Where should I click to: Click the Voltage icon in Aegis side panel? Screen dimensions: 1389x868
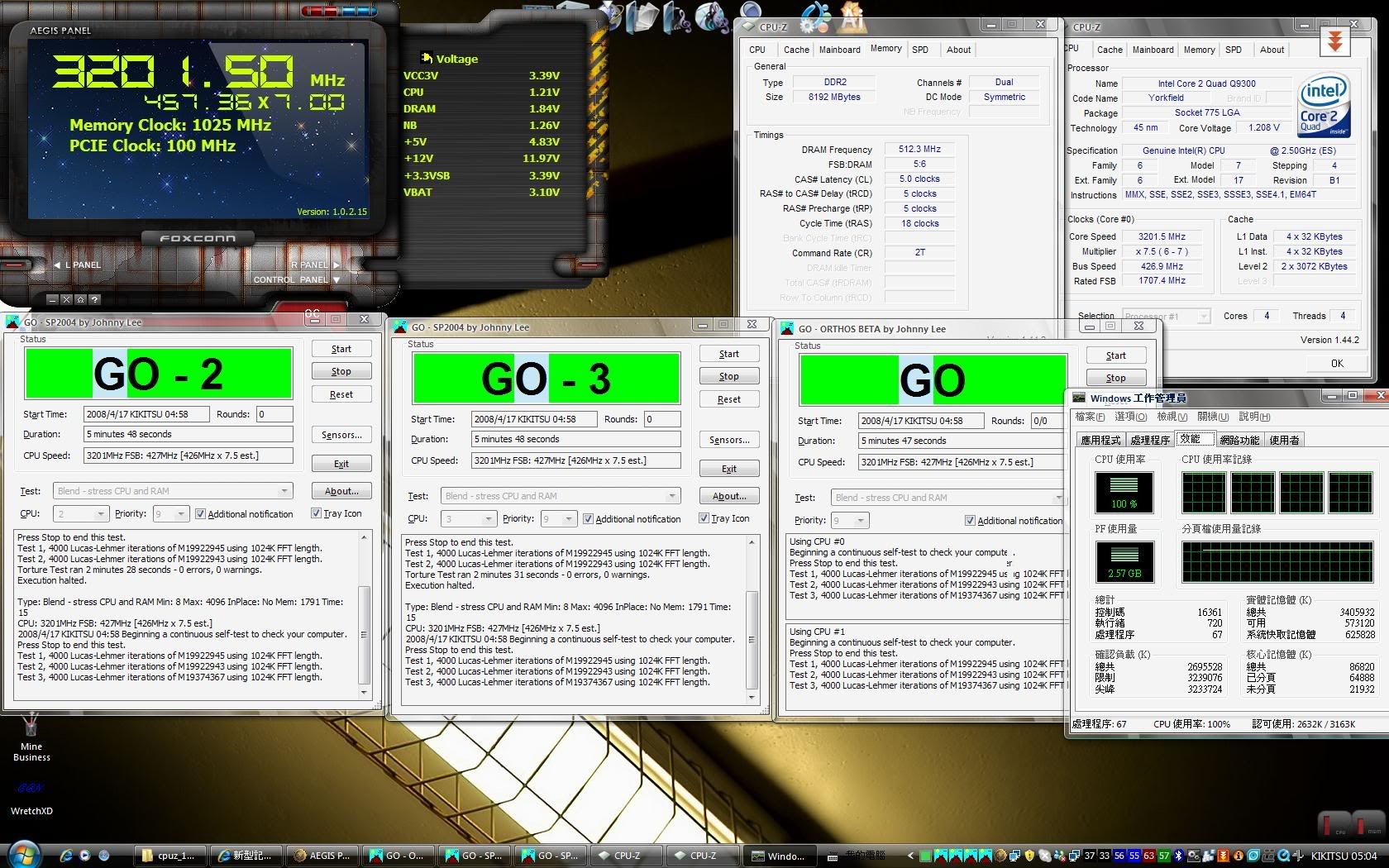427,58
